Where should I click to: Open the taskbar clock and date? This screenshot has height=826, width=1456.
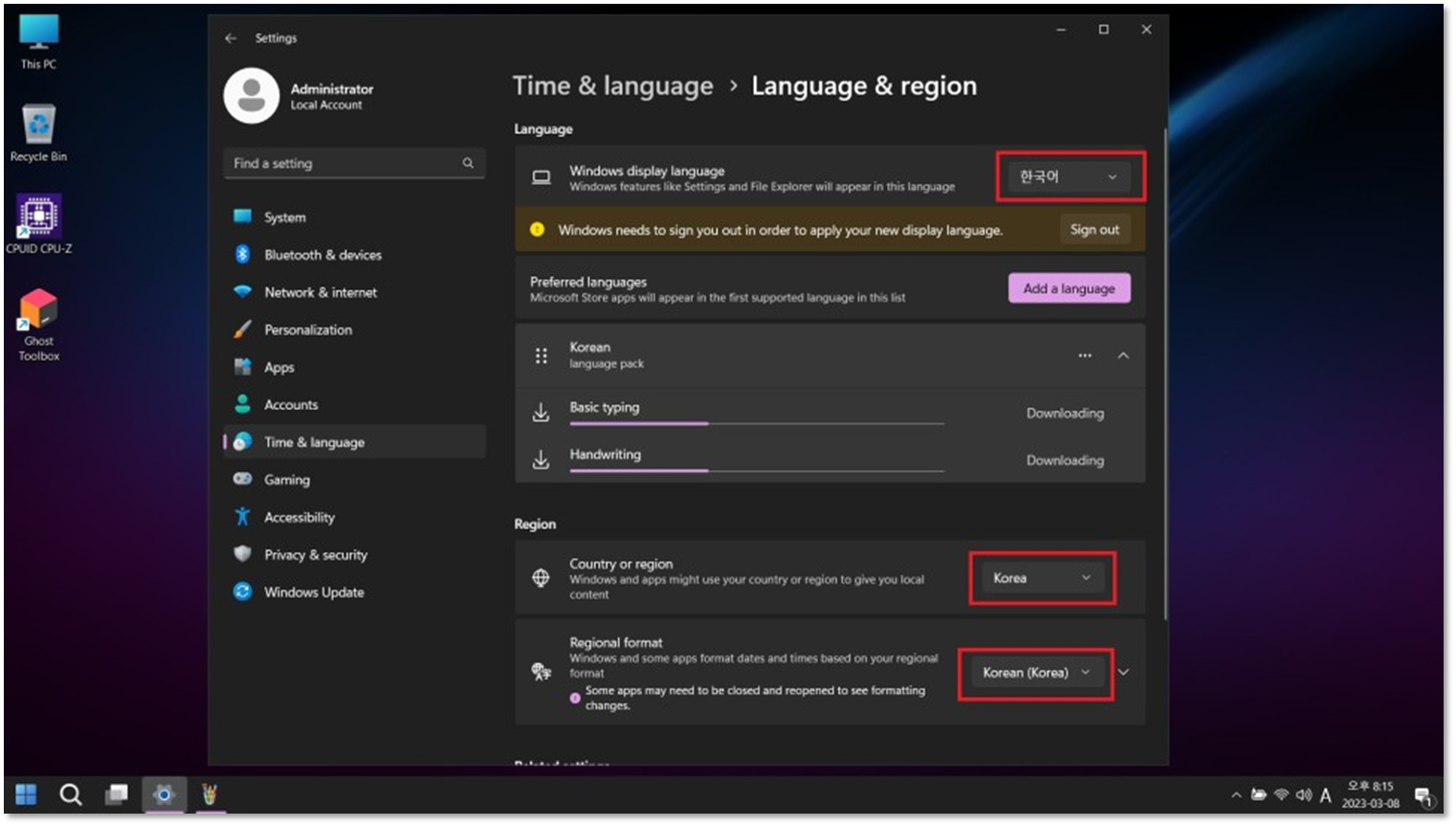point(1370,795)
